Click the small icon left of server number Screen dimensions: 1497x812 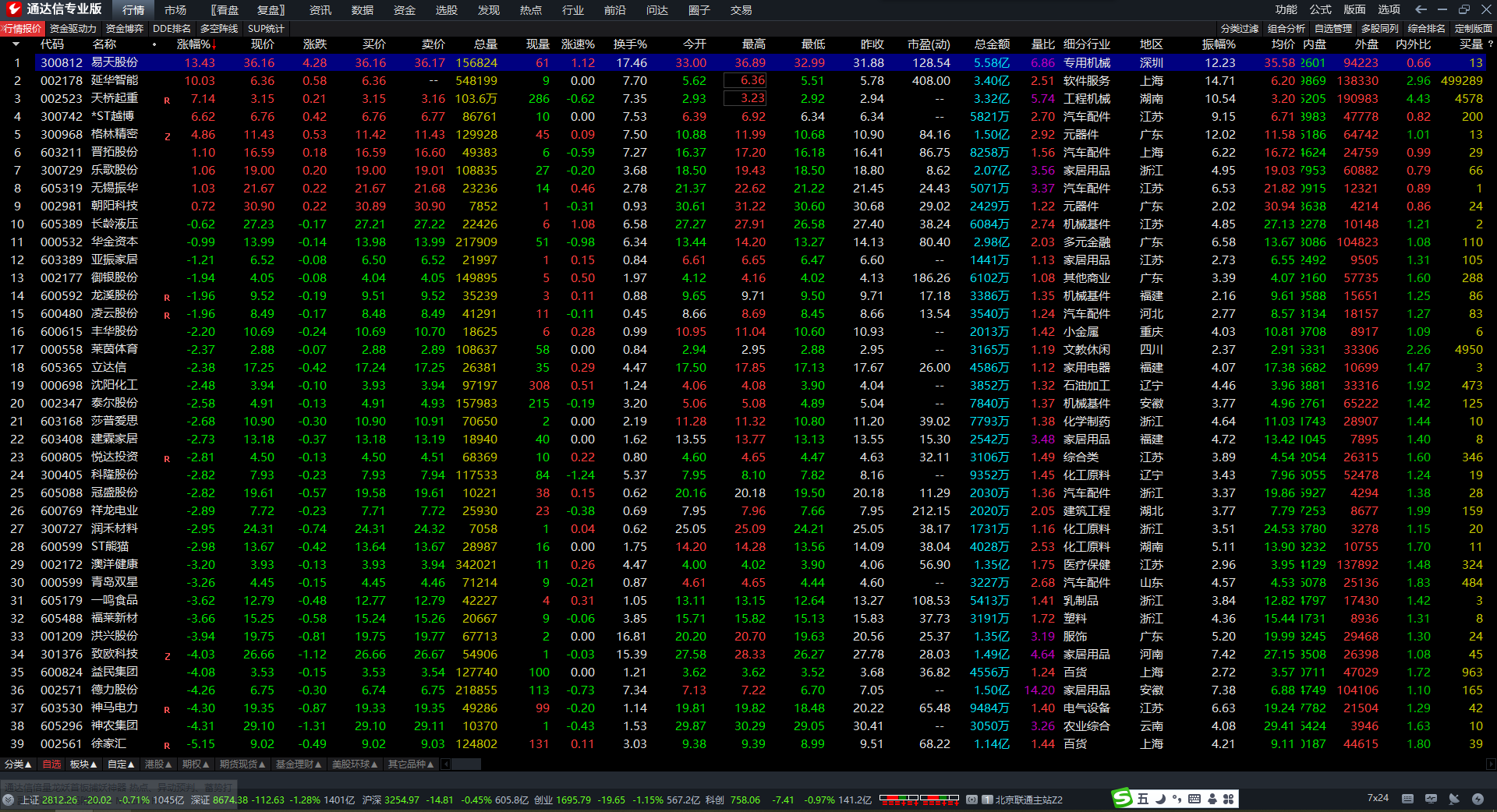pos(971,800)
